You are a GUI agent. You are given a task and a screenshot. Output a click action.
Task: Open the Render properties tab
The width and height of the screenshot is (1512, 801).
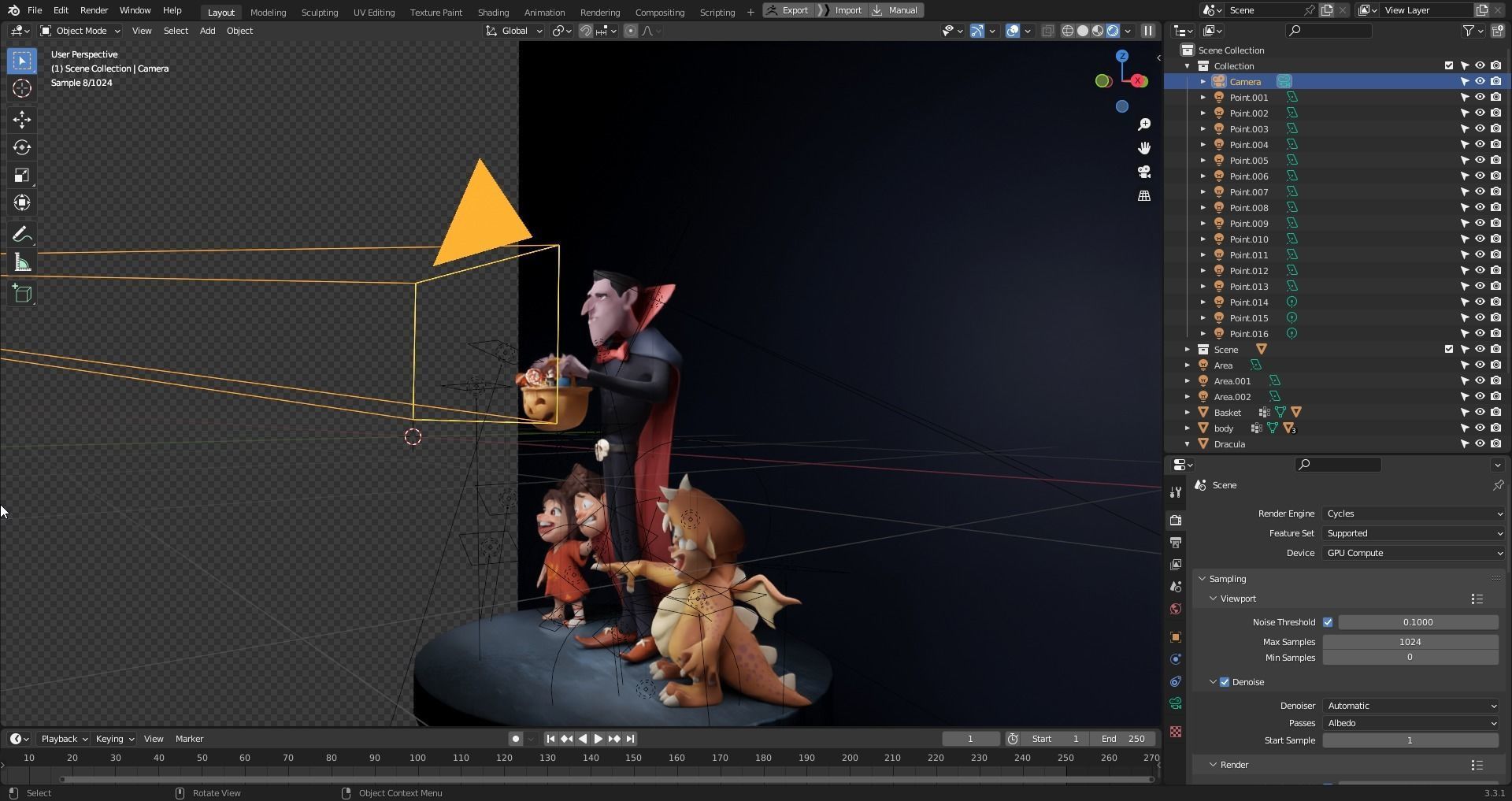(x=1176, y=521)
